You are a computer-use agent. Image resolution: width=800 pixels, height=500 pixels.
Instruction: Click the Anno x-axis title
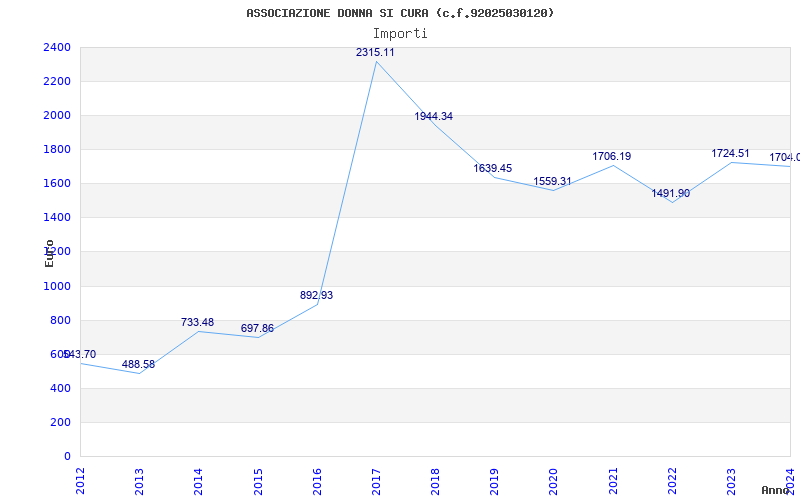pyautogui.click(x=775, y=490)
